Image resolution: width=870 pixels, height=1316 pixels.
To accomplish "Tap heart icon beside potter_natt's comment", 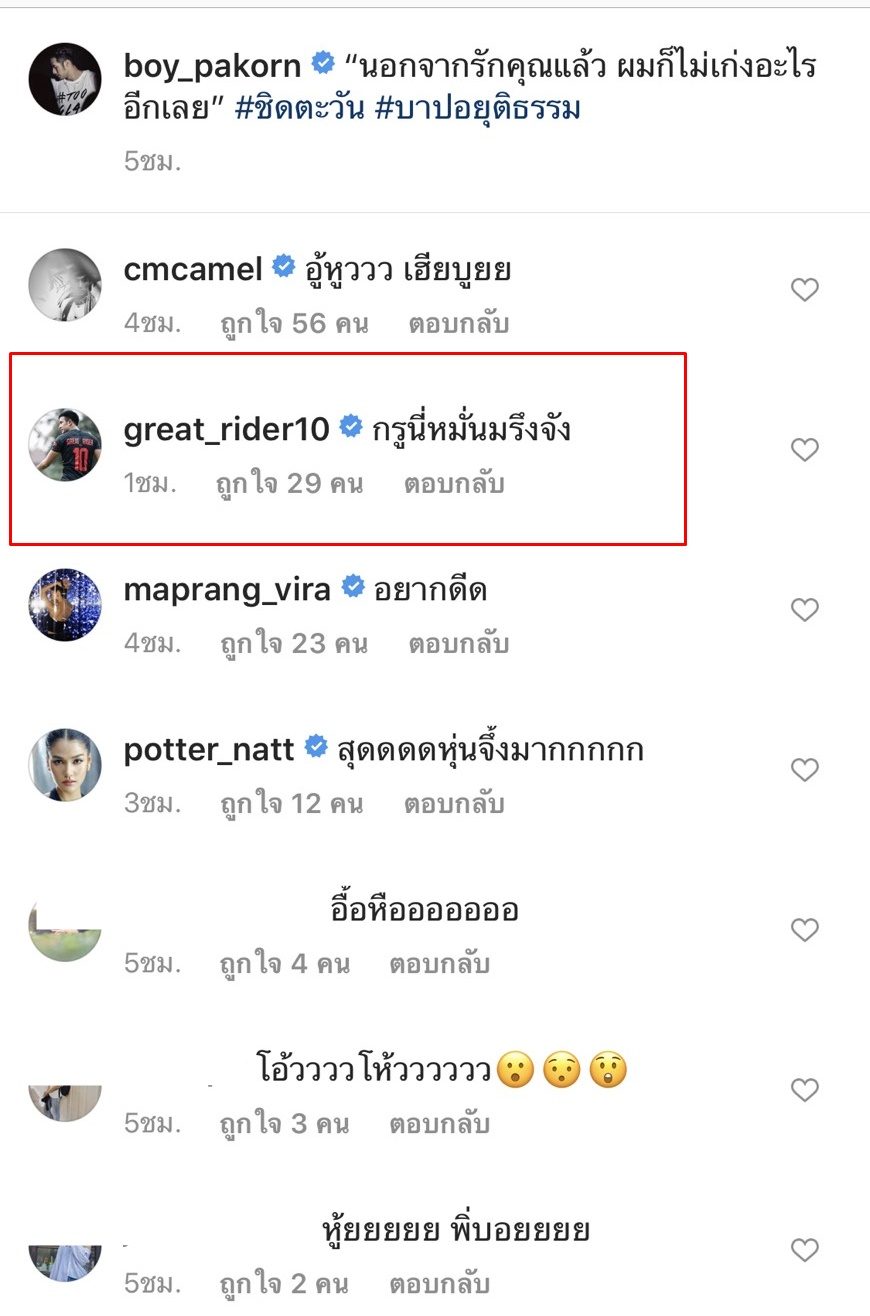I will [805, 770].
